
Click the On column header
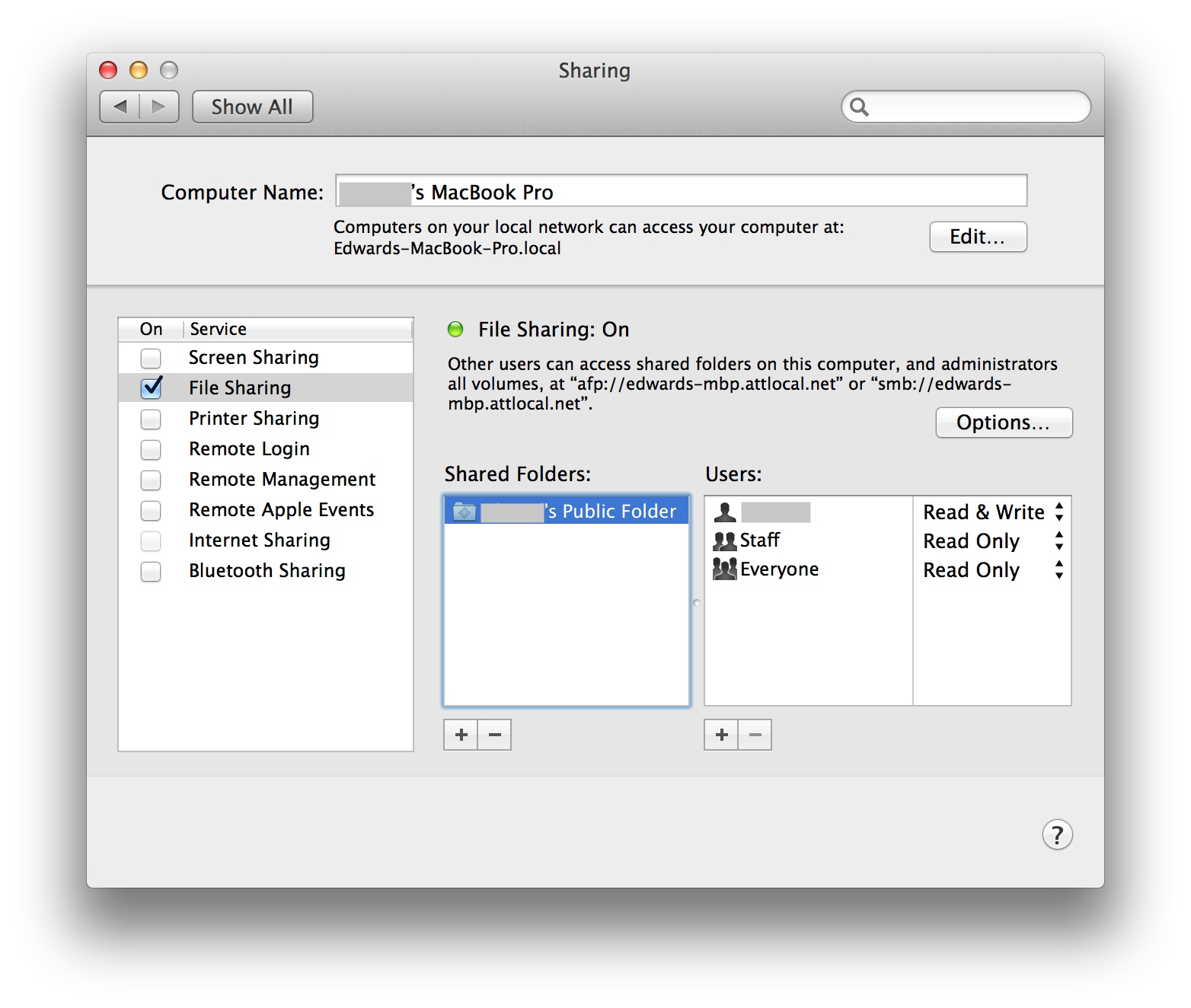[x=151, y=330]
